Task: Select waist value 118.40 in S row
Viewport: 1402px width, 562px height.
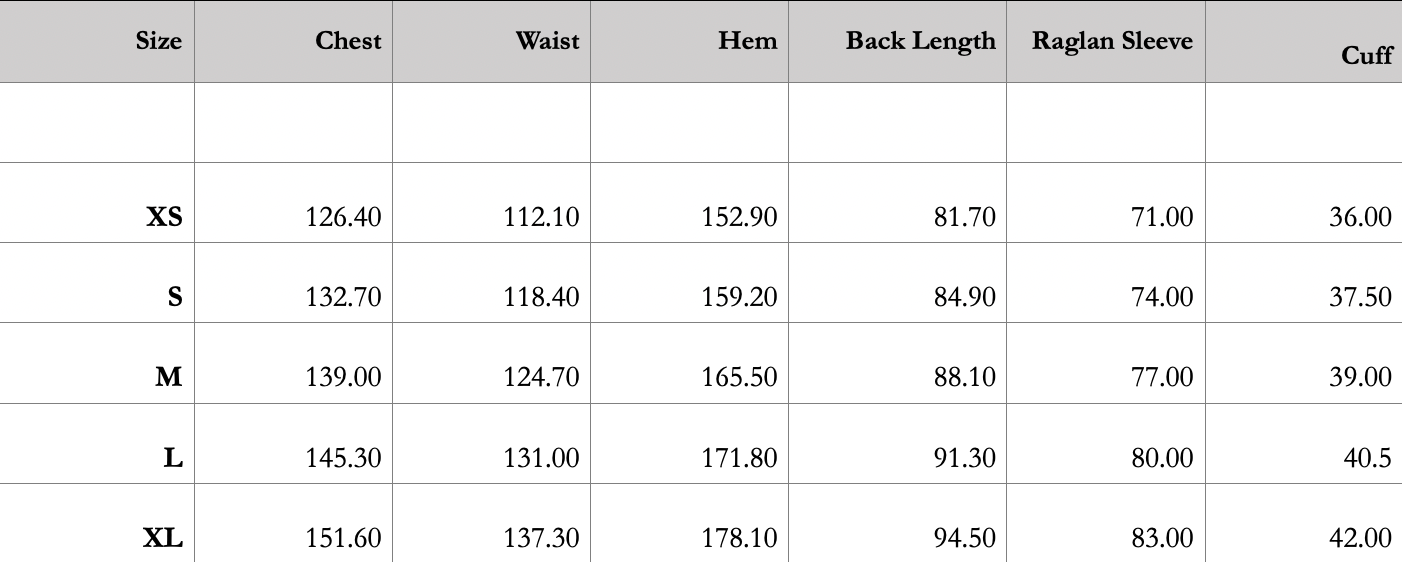Action: point(541,297)
